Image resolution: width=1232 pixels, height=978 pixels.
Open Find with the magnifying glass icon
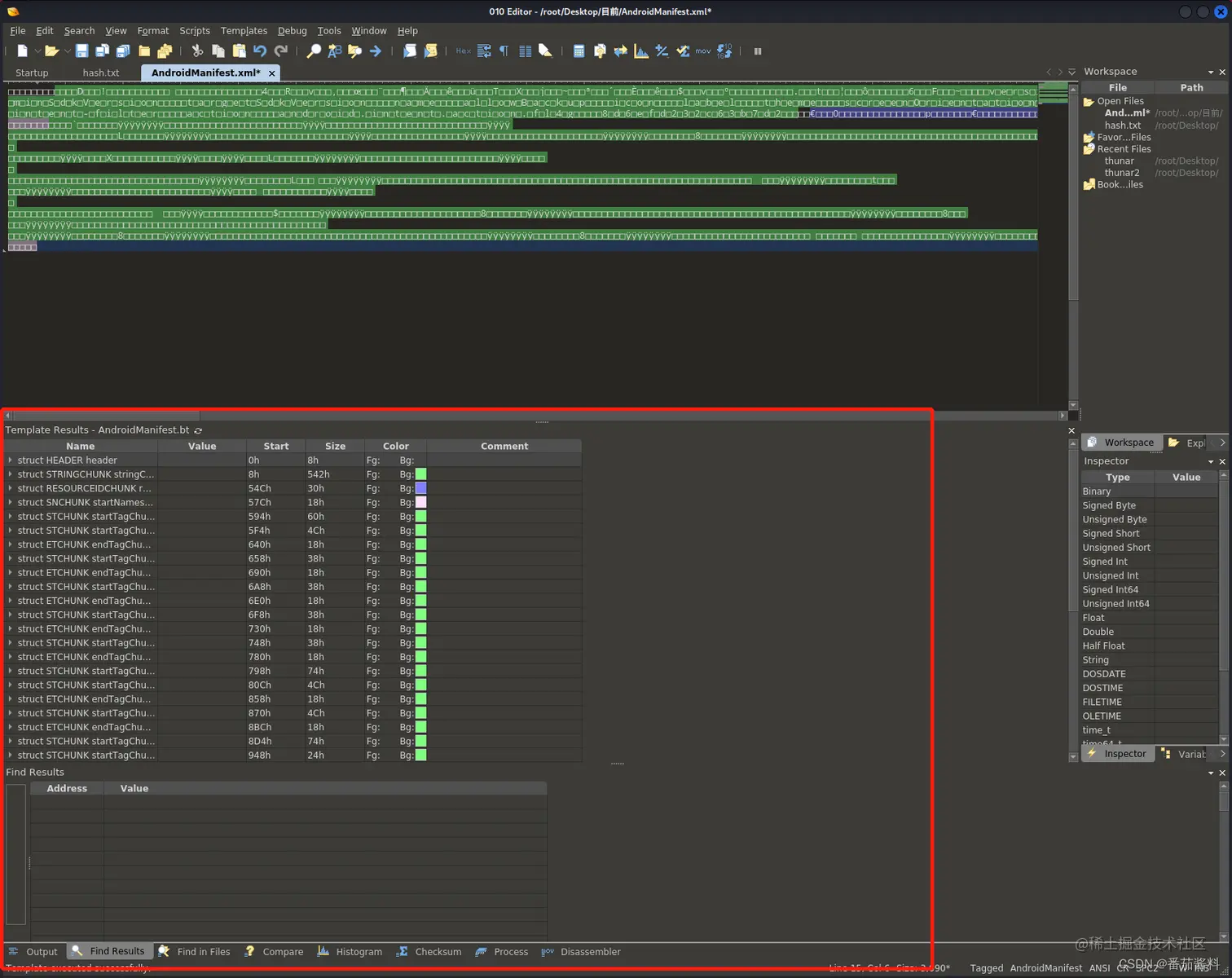tap(313, 51)
